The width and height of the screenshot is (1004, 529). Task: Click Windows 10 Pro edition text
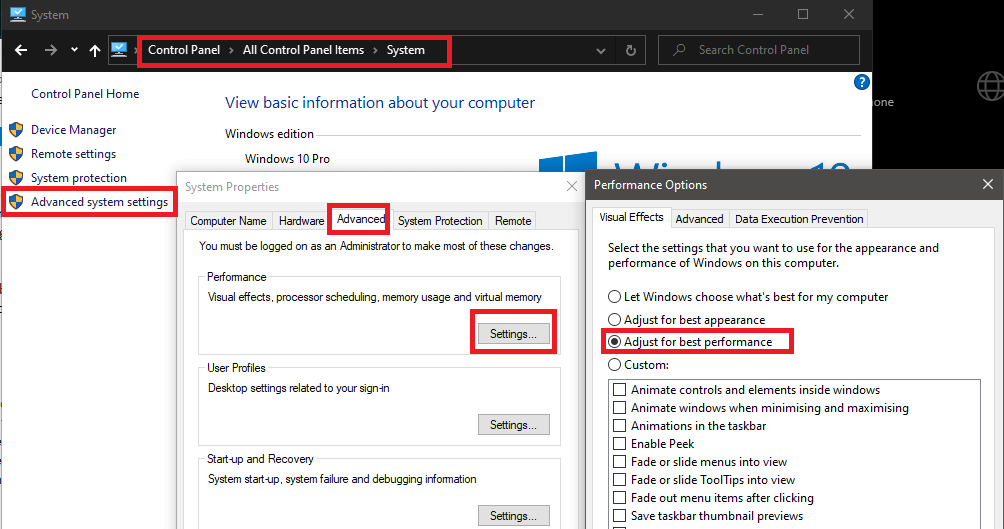click(287, 159)
